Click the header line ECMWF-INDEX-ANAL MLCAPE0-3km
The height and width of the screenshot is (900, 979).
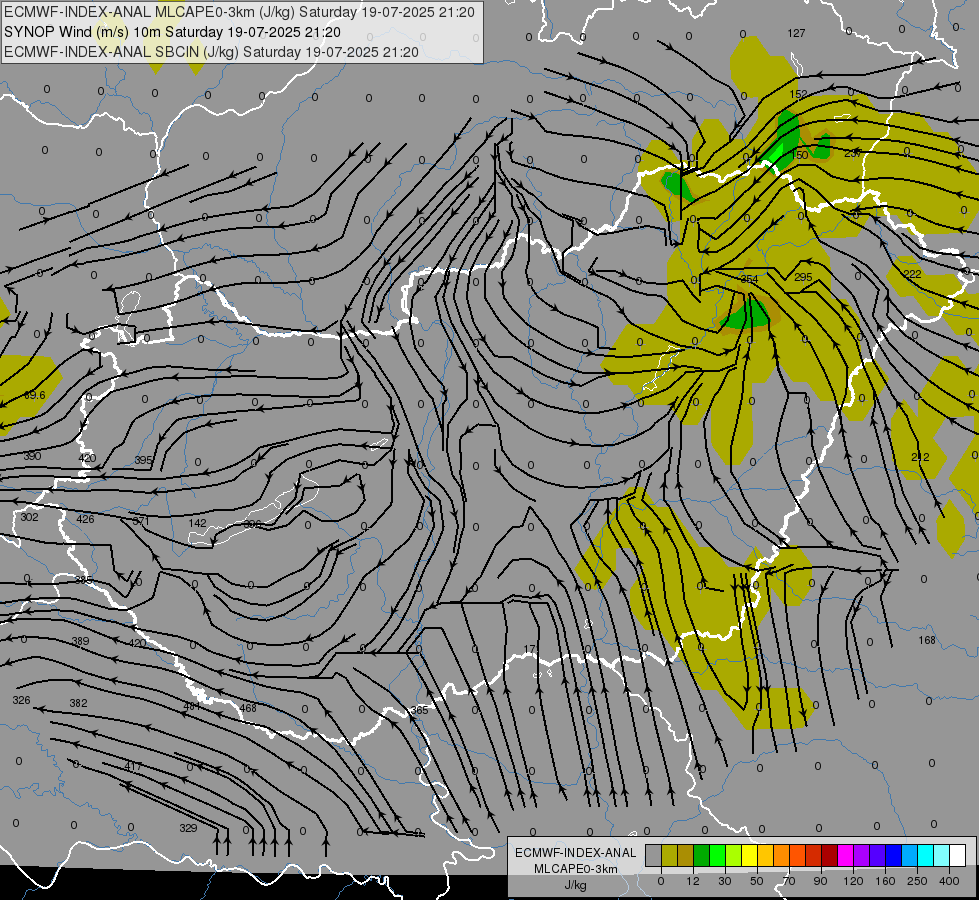tap(239, 12)
